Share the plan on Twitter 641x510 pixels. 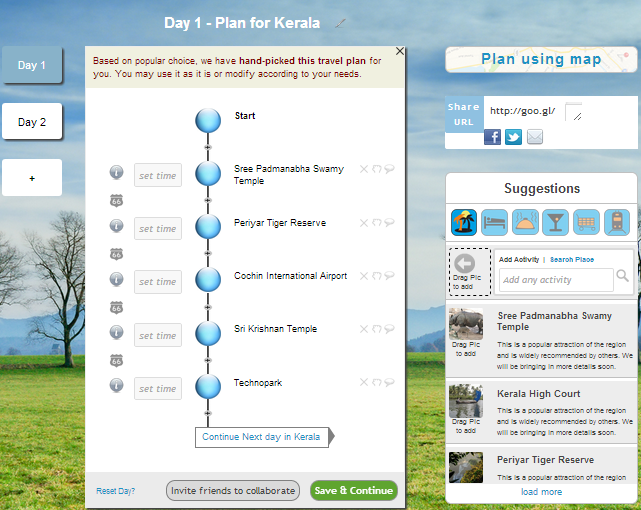513,137
